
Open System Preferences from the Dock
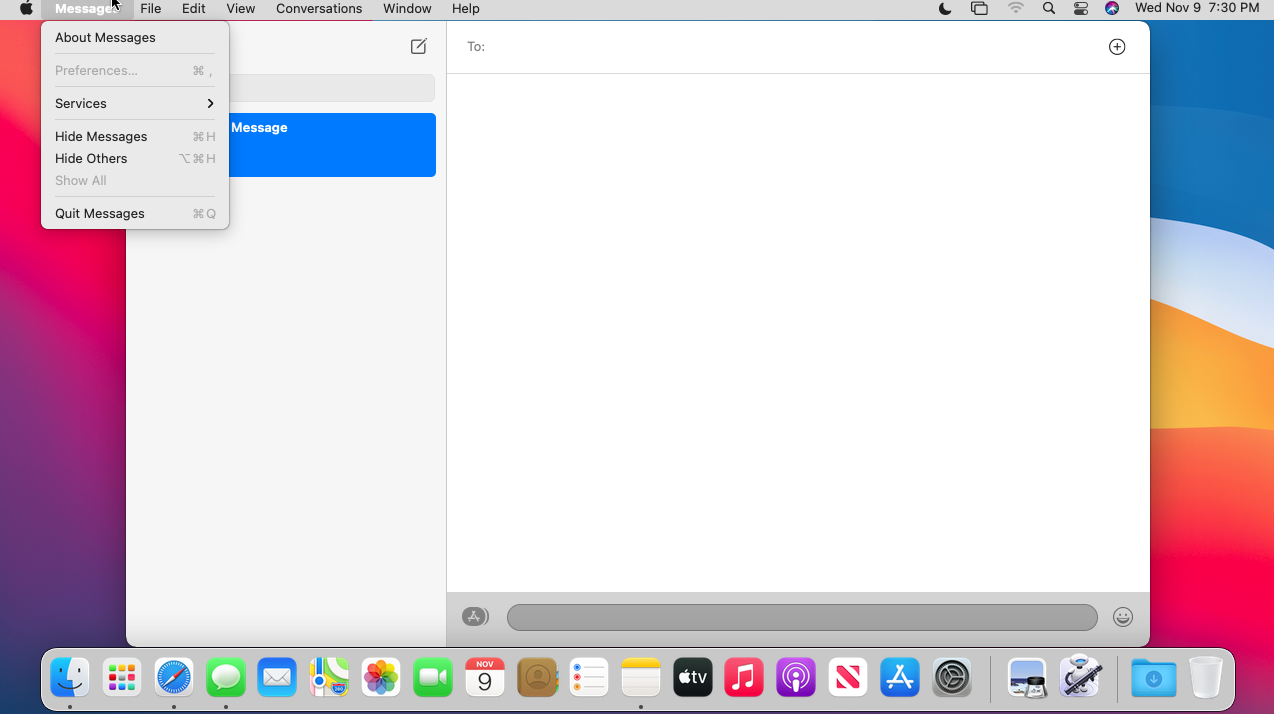tap(952, 678)
